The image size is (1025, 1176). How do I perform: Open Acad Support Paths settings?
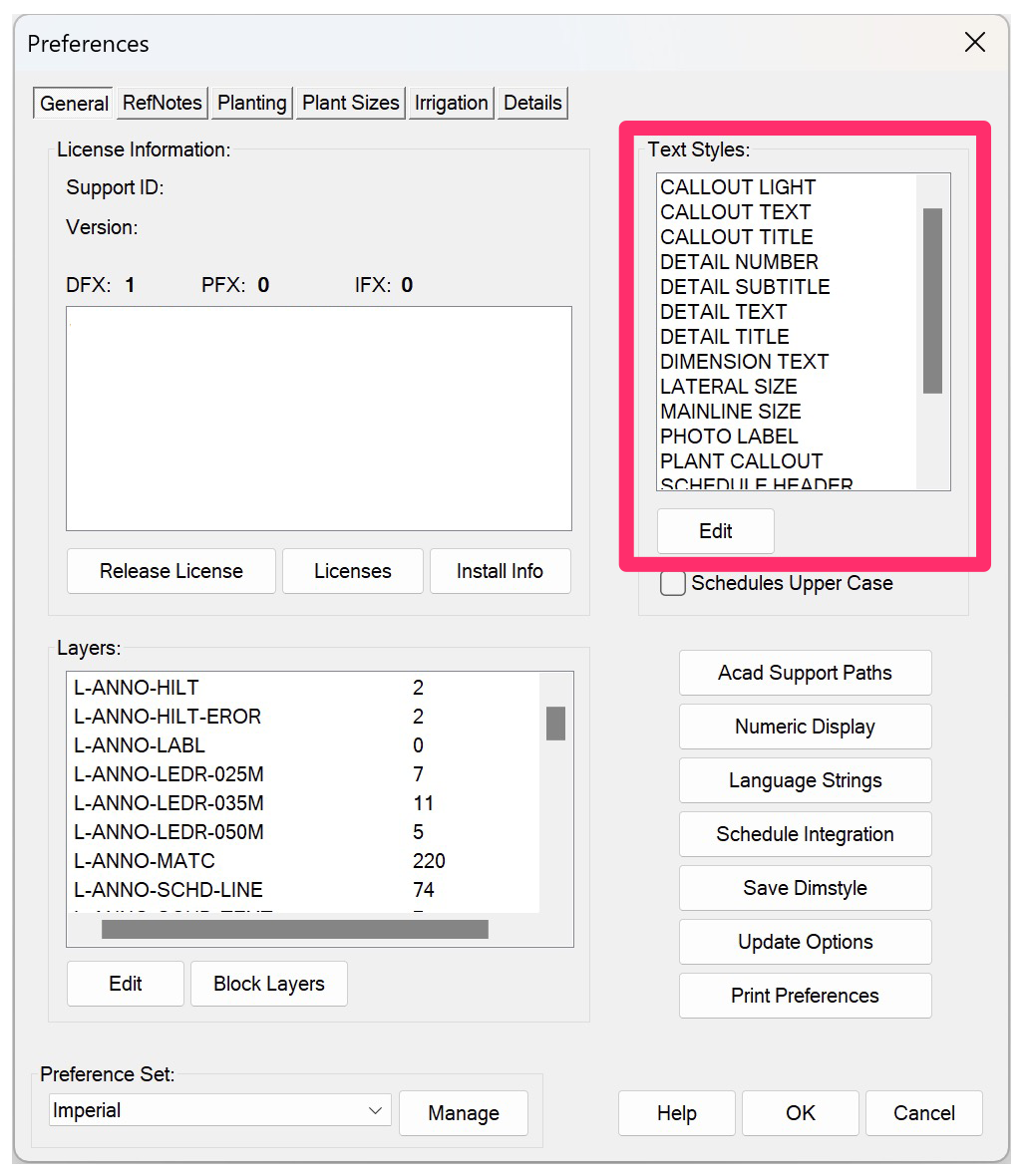[805, 673]
